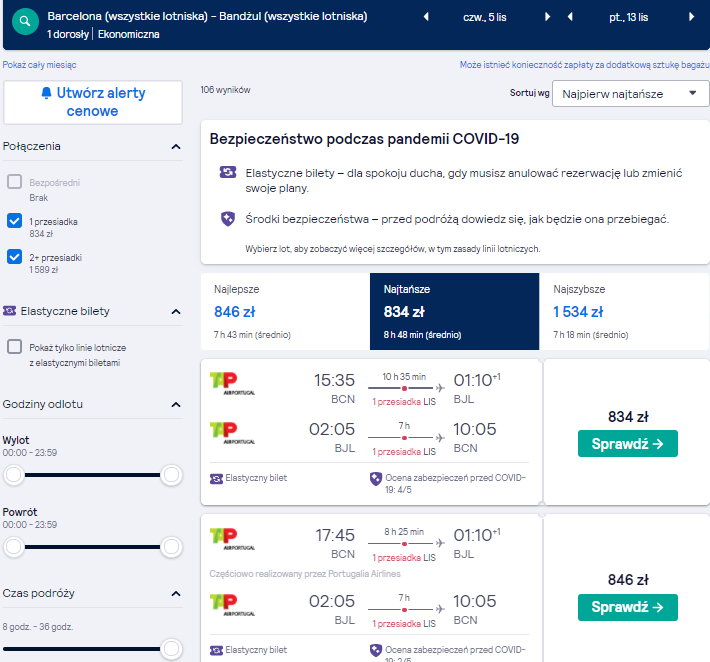
Task: Collapse the Połączenia filter section
Action: coord(176,146)
